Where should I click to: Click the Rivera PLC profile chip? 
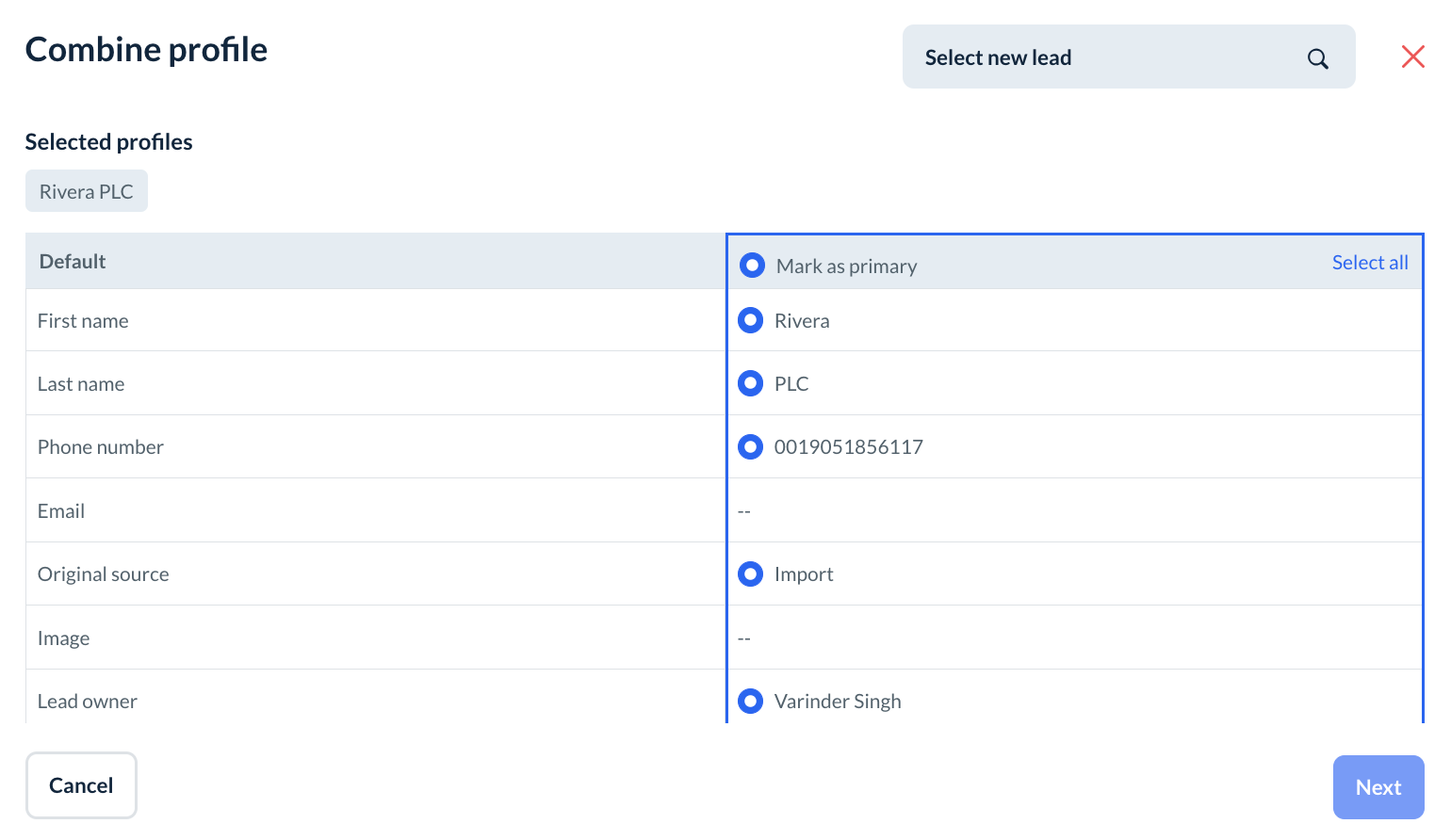click(x=87, y=191)
